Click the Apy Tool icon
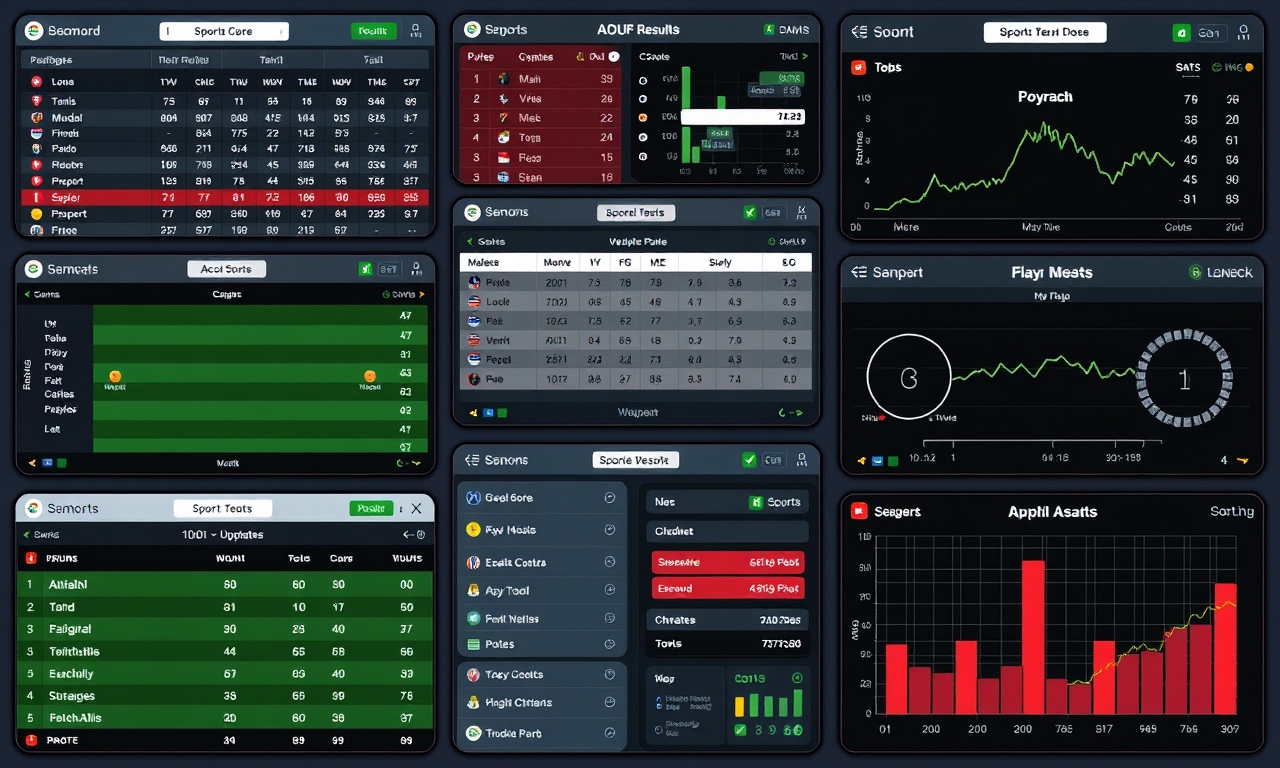 (474, 590)
